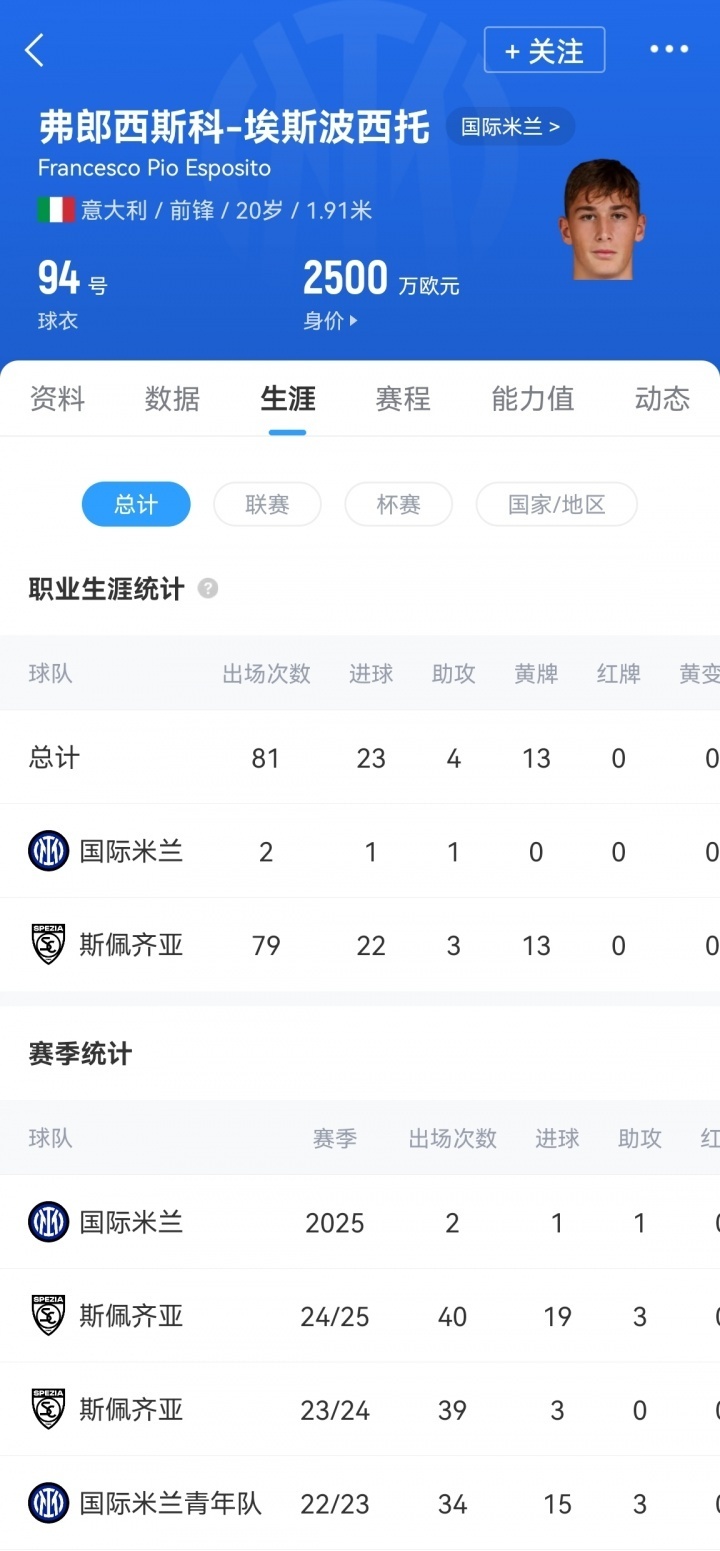Enable the 杯赛 filter
The image size is (720, 1551).
click(398, 504)
